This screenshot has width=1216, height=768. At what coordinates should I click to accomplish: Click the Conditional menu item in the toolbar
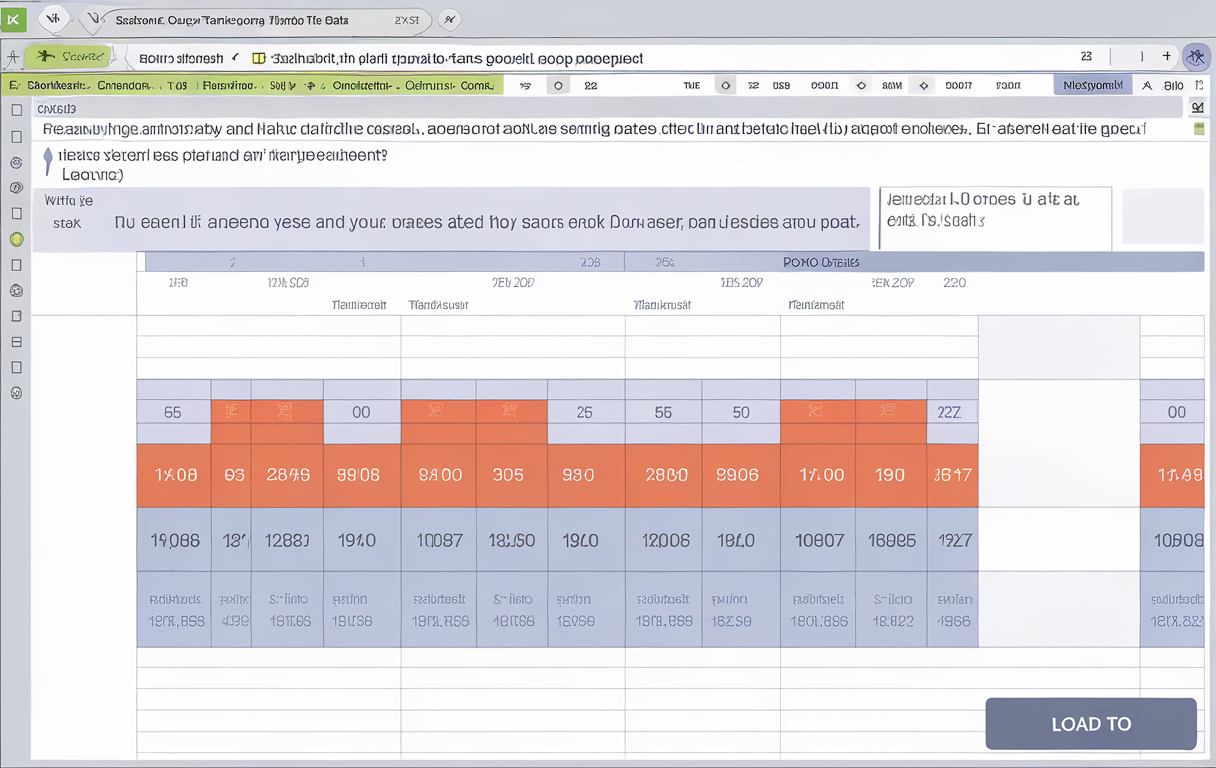[x=365, y=85]
